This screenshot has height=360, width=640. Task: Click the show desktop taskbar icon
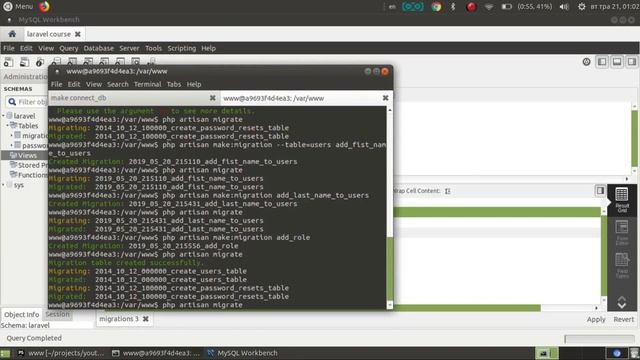click(5, 353)
